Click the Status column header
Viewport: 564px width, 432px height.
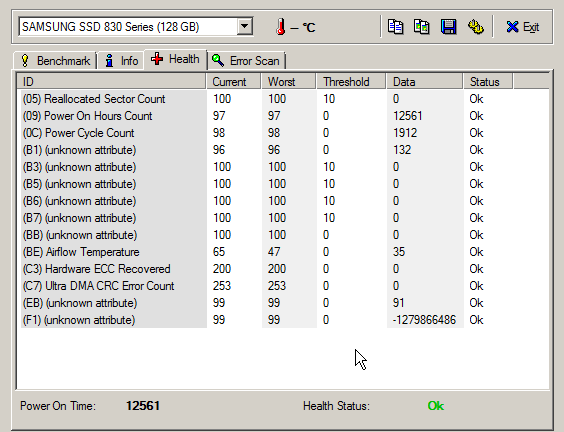point(488,82)
